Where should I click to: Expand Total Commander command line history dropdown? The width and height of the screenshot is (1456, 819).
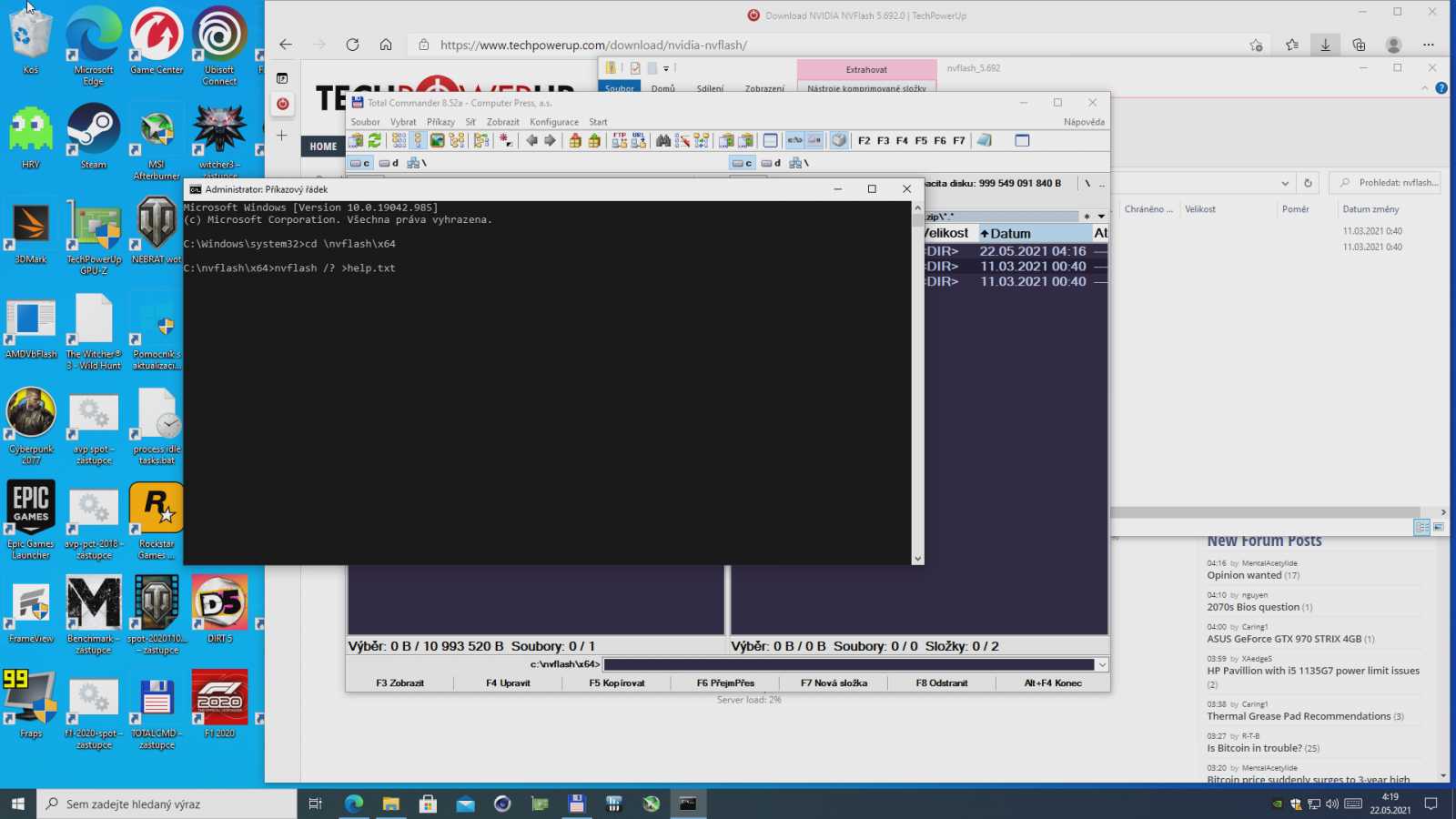[x=1102, y=664]
